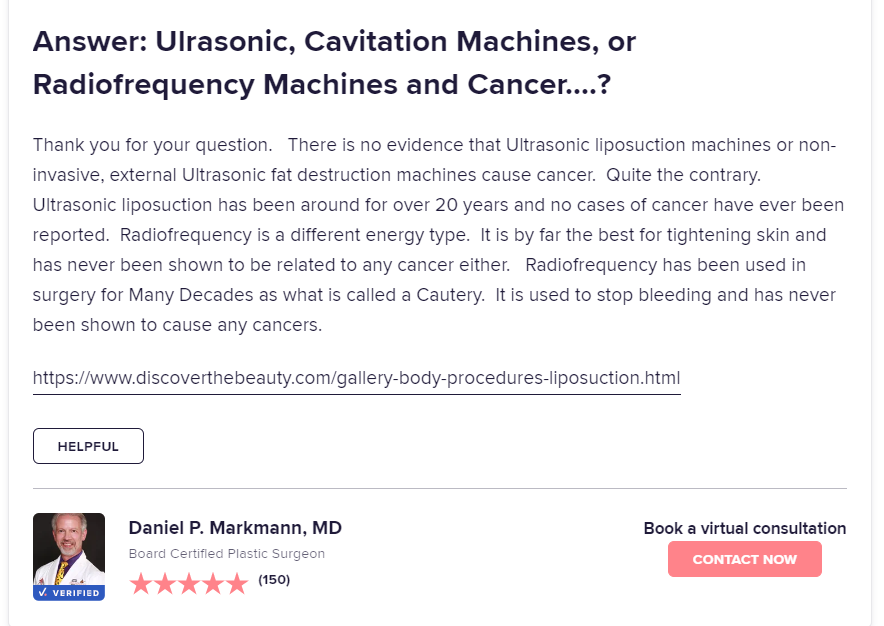This screenshot has height=626, width=884.
Task: Select the fifth rating star
Action: pyautogui.click(x=237, y=584)
